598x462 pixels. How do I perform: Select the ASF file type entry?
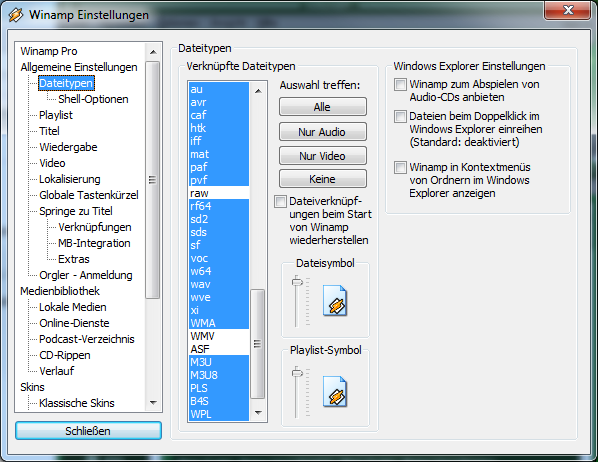click(x=219, y=349)
